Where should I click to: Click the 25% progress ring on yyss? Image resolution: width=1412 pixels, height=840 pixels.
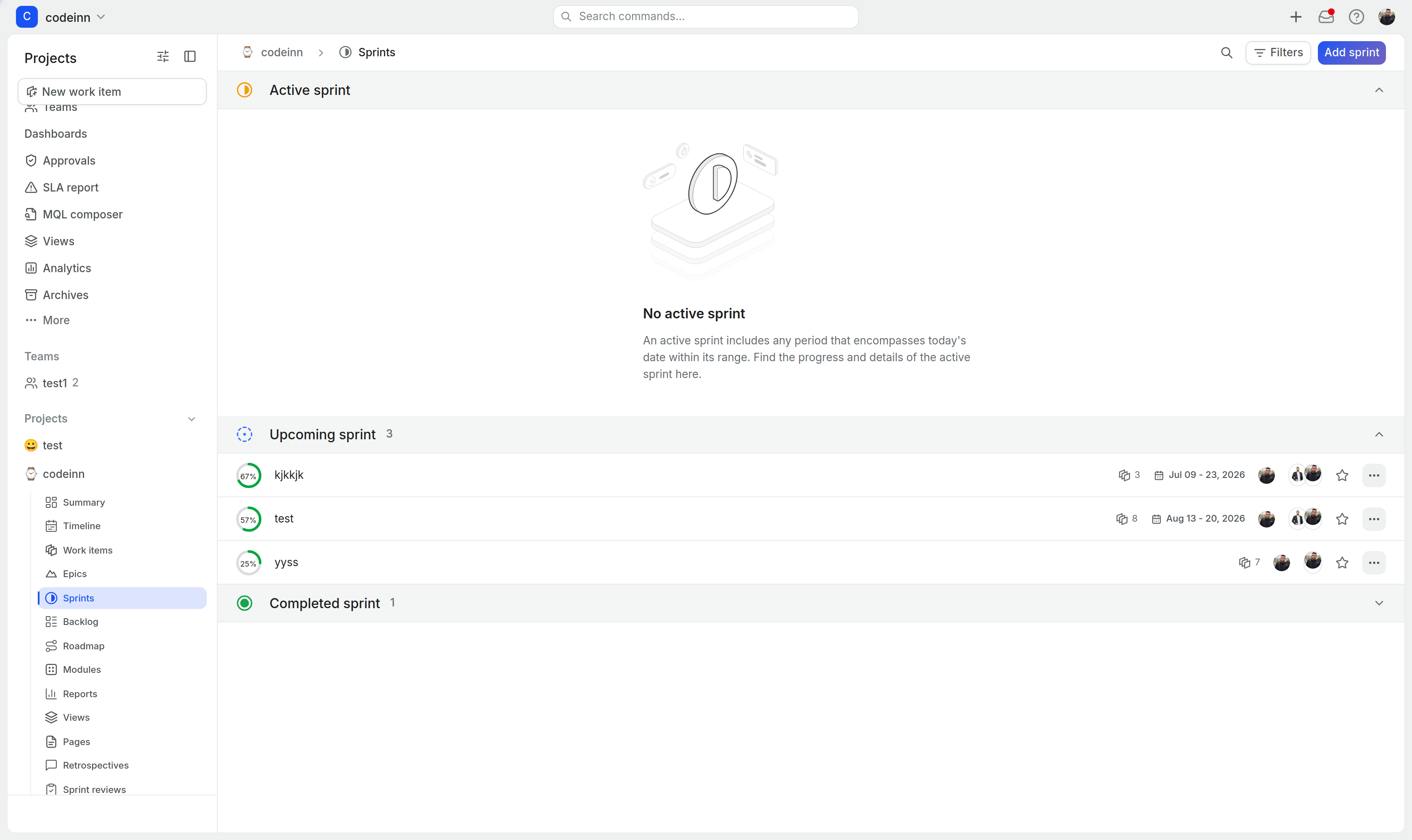(x=248, y=563)
